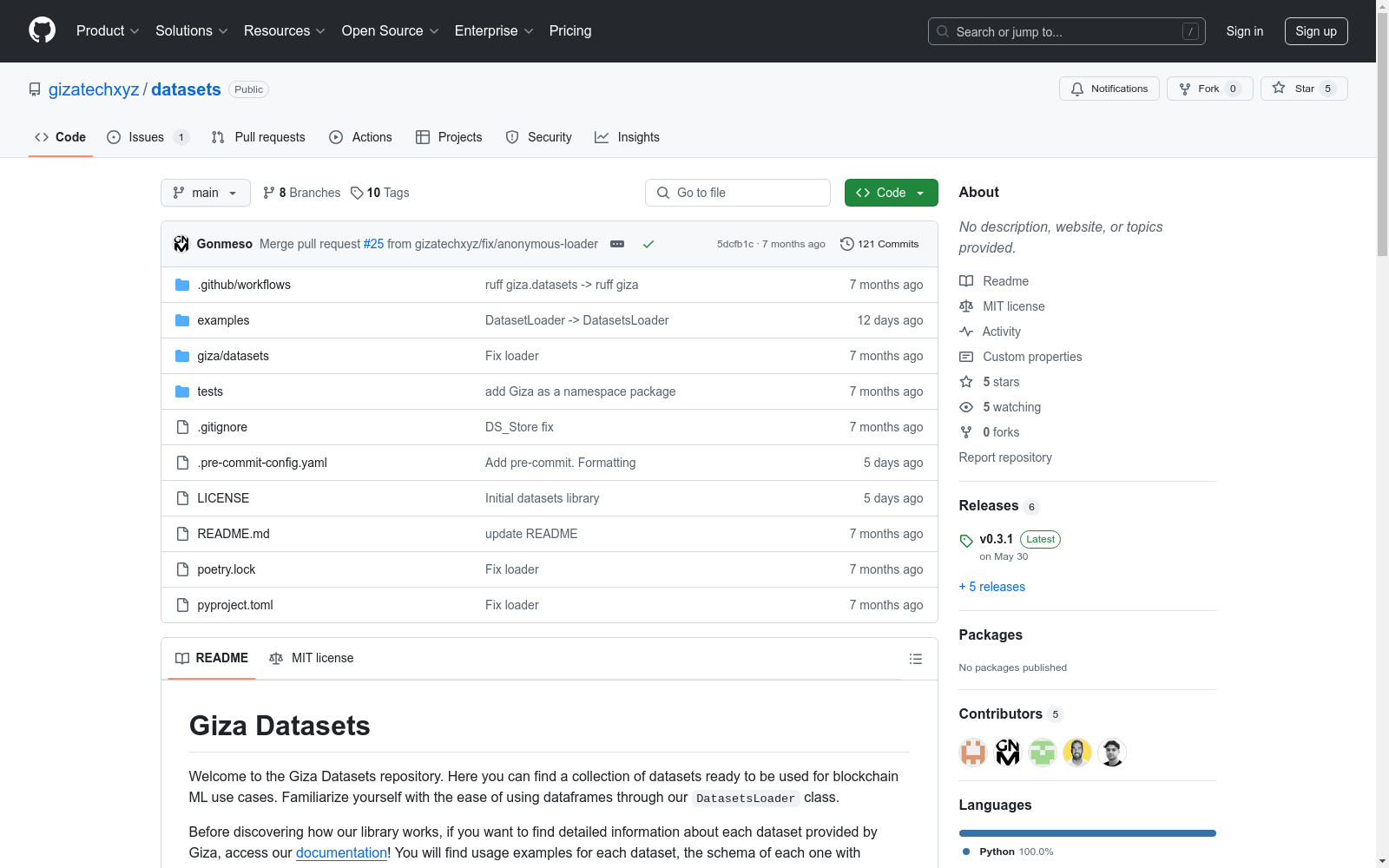Click the repository icon beside gizatechxyz
The height and width of the screenshot is (868, 1389).
point(35,89)
